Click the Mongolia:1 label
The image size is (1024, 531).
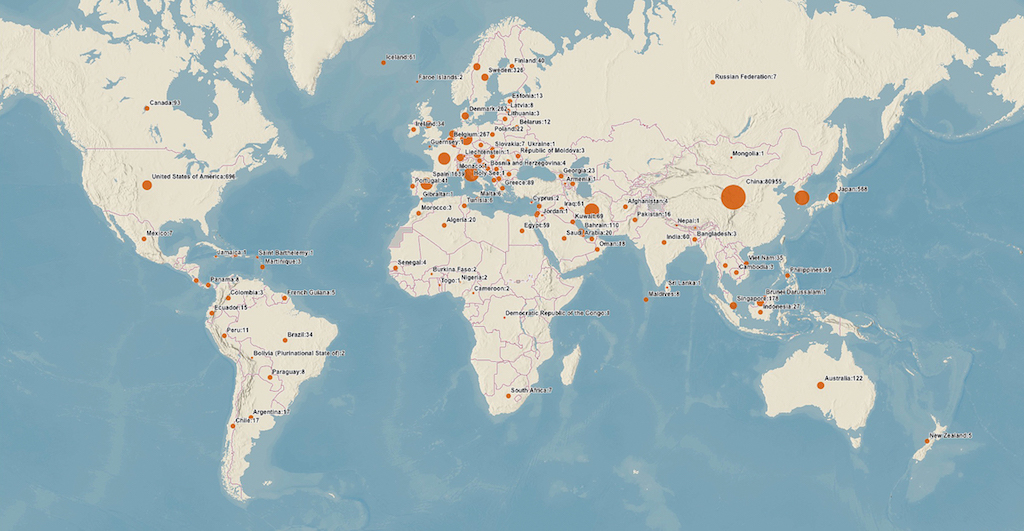coord(748,154)
